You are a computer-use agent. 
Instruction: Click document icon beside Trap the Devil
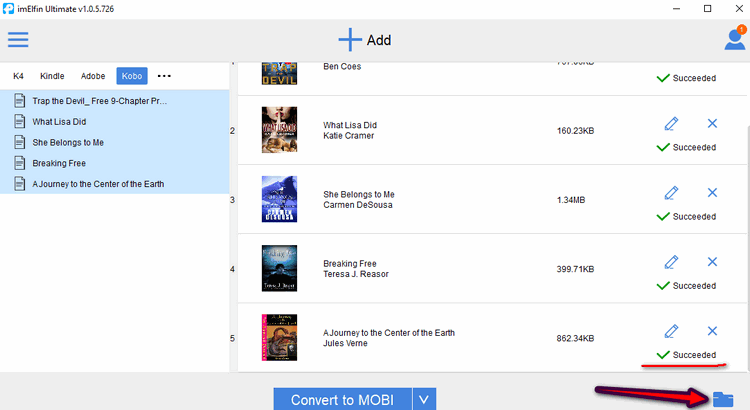(20, 101)
